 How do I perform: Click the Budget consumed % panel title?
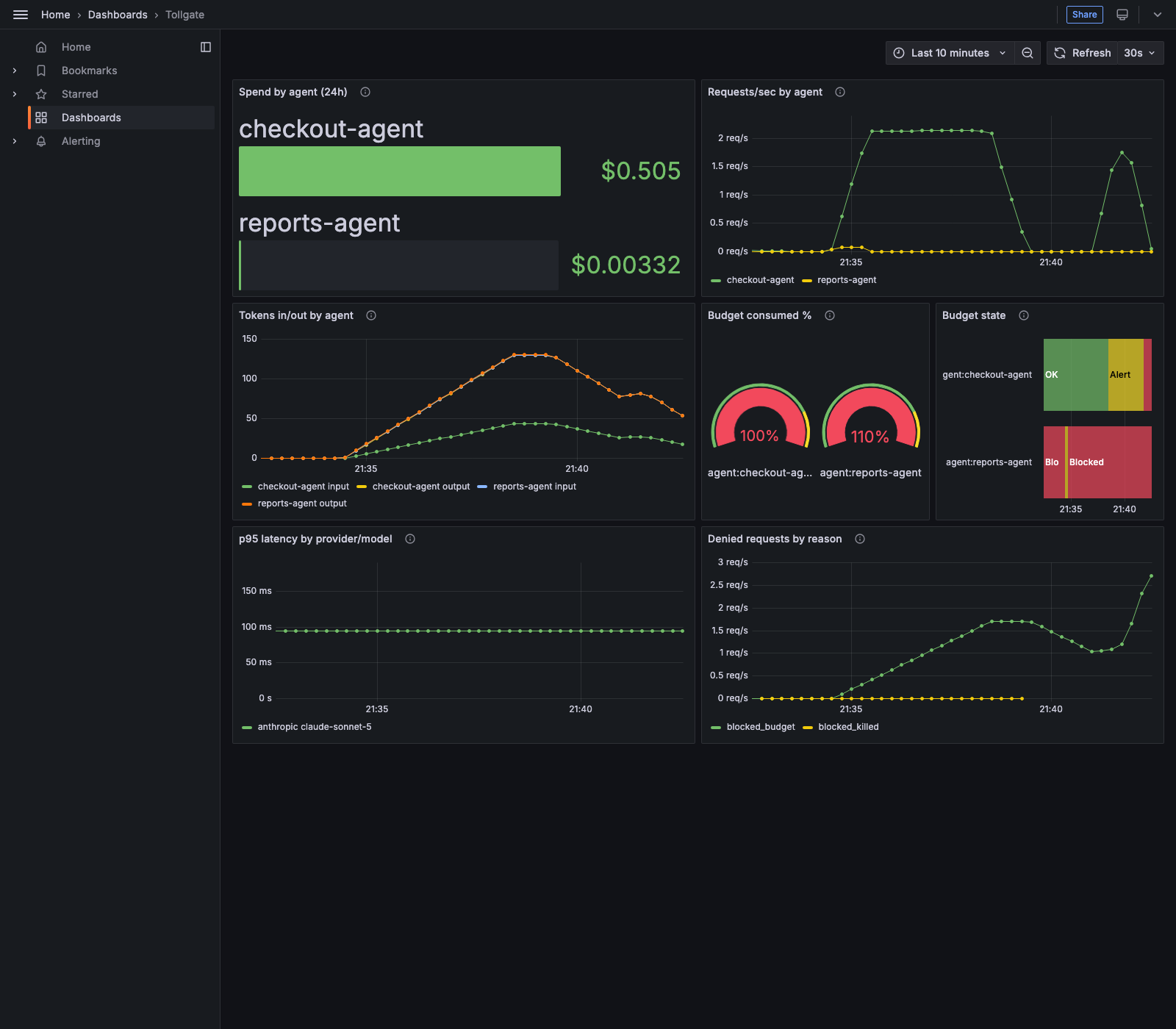[x=759, y=315]
